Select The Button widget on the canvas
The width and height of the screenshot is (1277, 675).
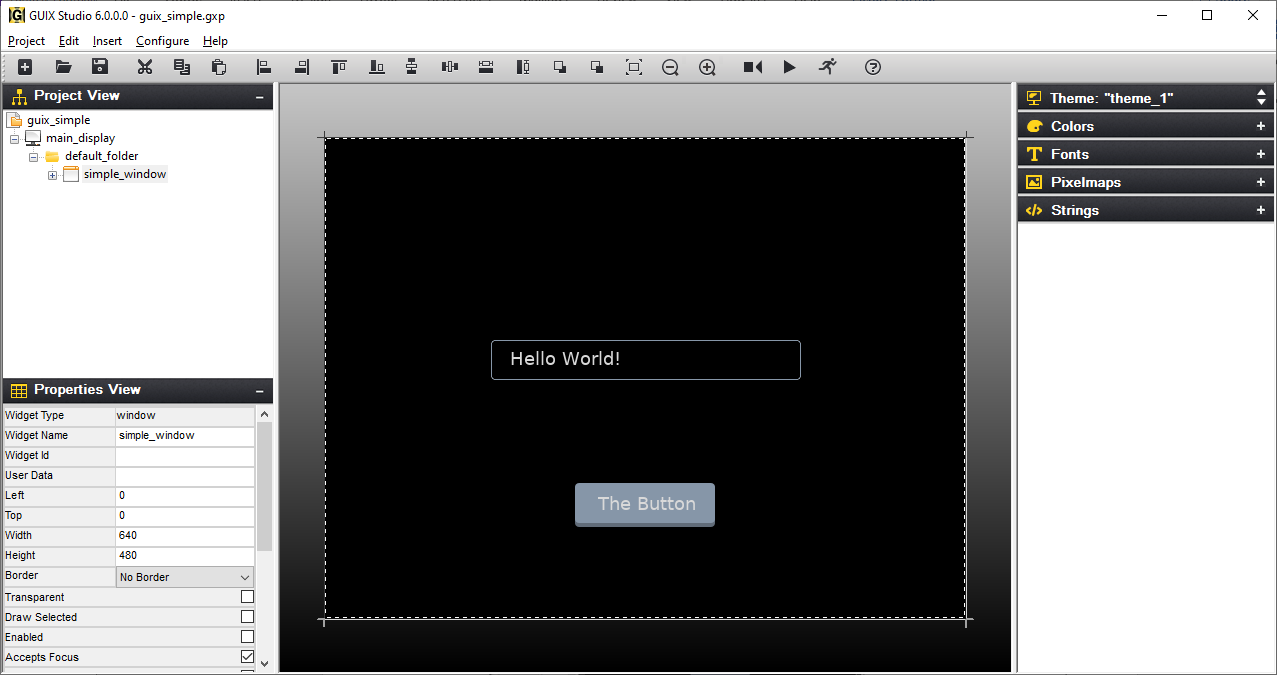[x=645, y=504]
